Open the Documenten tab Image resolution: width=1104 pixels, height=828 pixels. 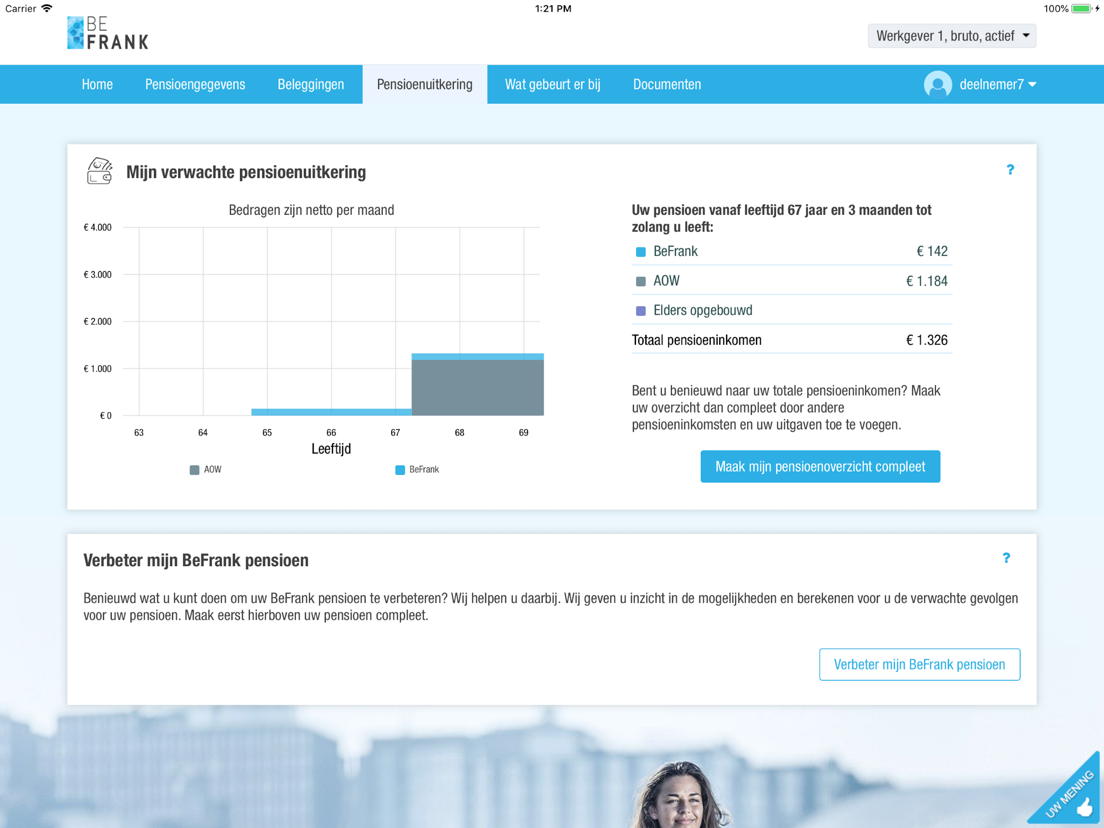coord(667,84)
